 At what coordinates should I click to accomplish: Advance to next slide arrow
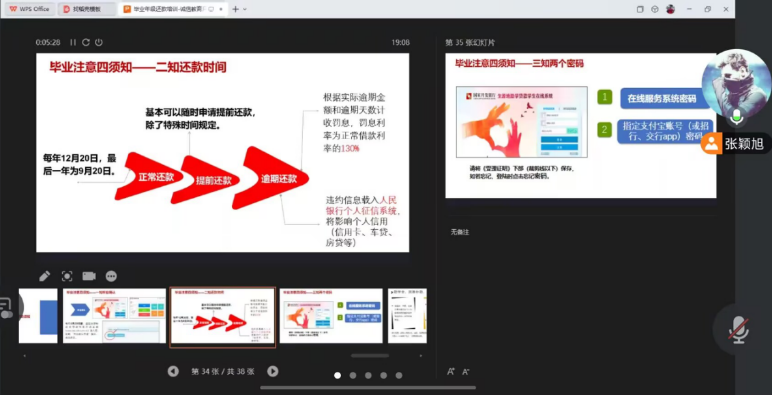pos(273,371)
